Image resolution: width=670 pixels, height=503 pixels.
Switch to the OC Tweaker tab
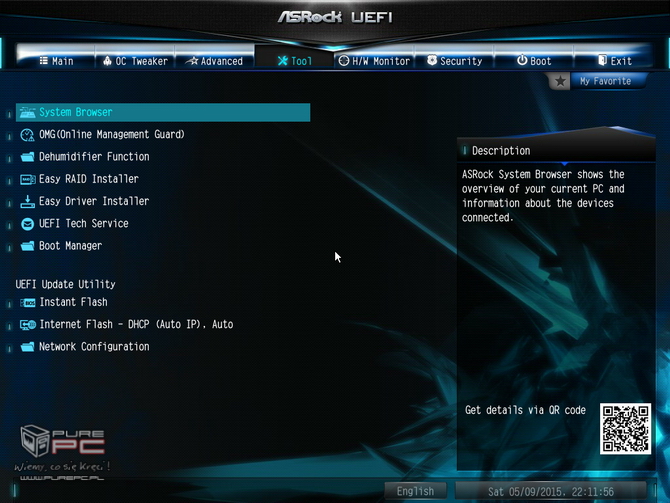tap(135, 61)
